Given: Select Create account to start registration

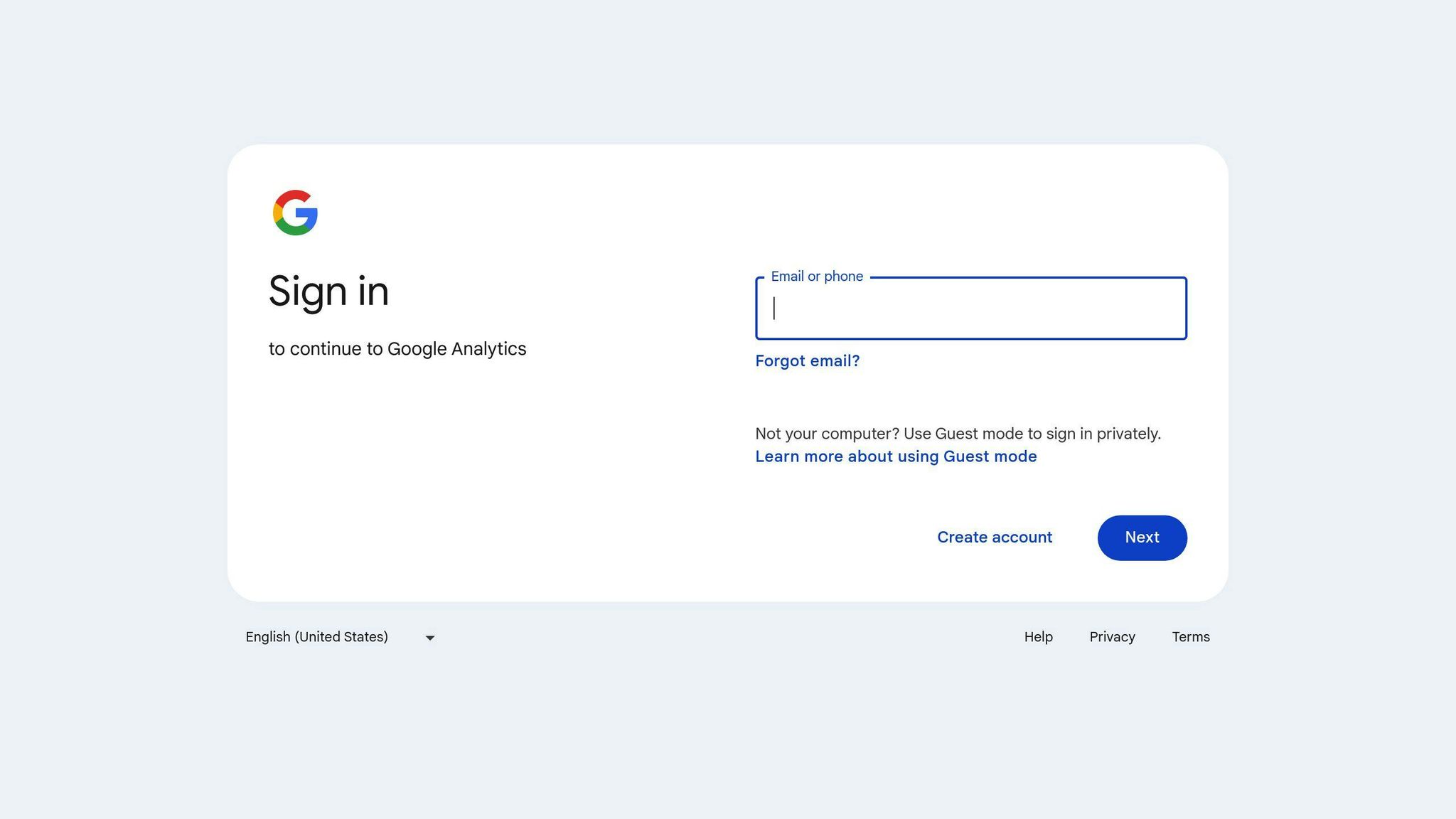Looking at the screenshot, I should (x=994, y=537).
